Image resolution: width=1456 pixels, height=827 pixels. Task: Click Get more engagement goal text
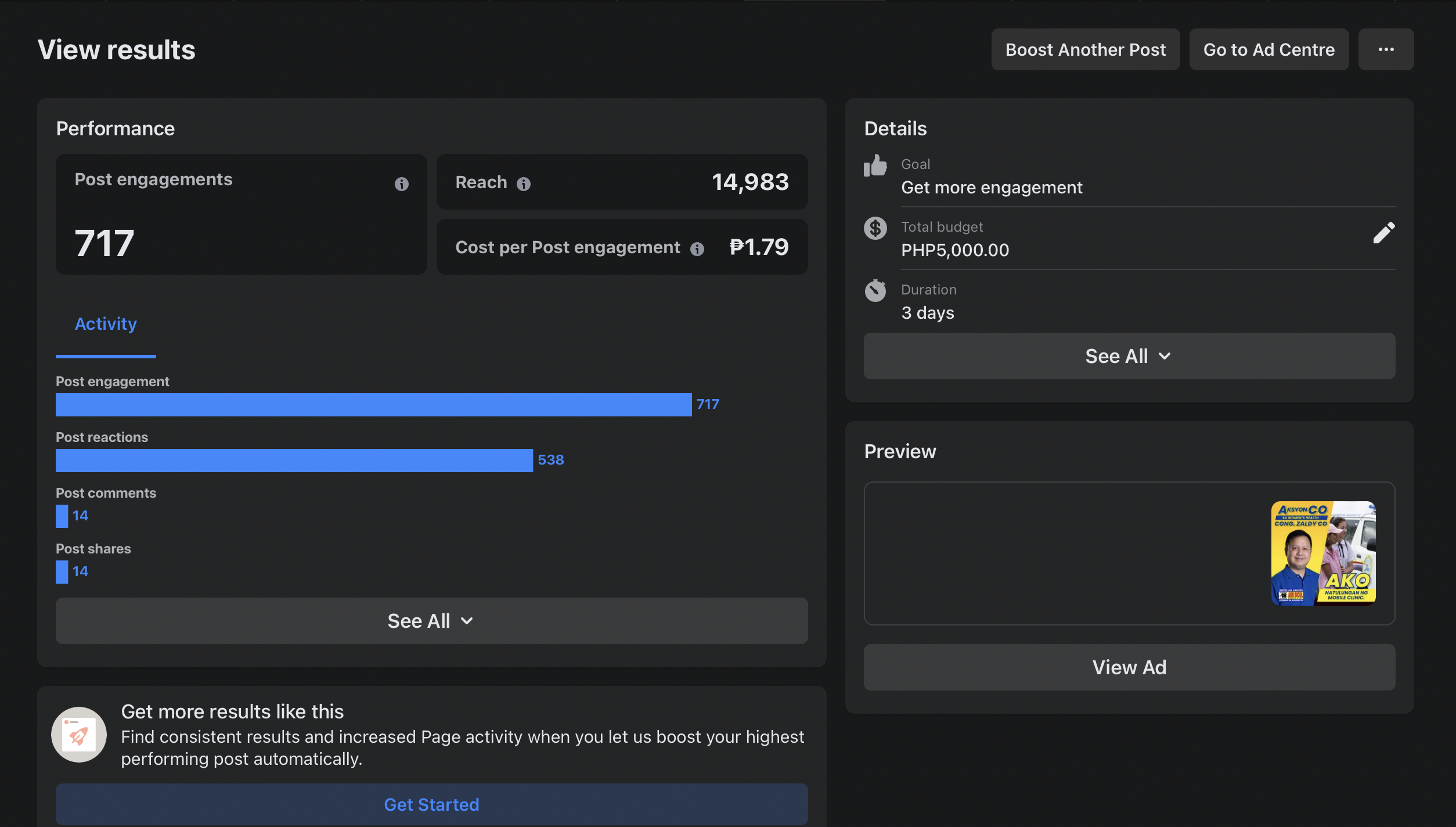pyautogui.click(x=992, y=188)
